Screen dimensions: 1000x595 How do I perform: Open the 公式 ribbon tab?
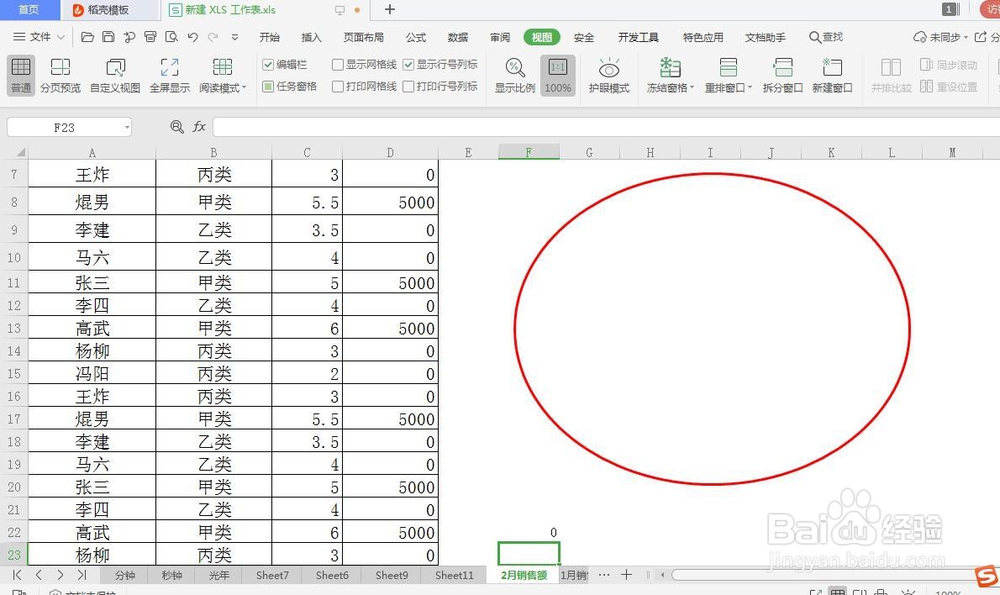tap(416, 37)
